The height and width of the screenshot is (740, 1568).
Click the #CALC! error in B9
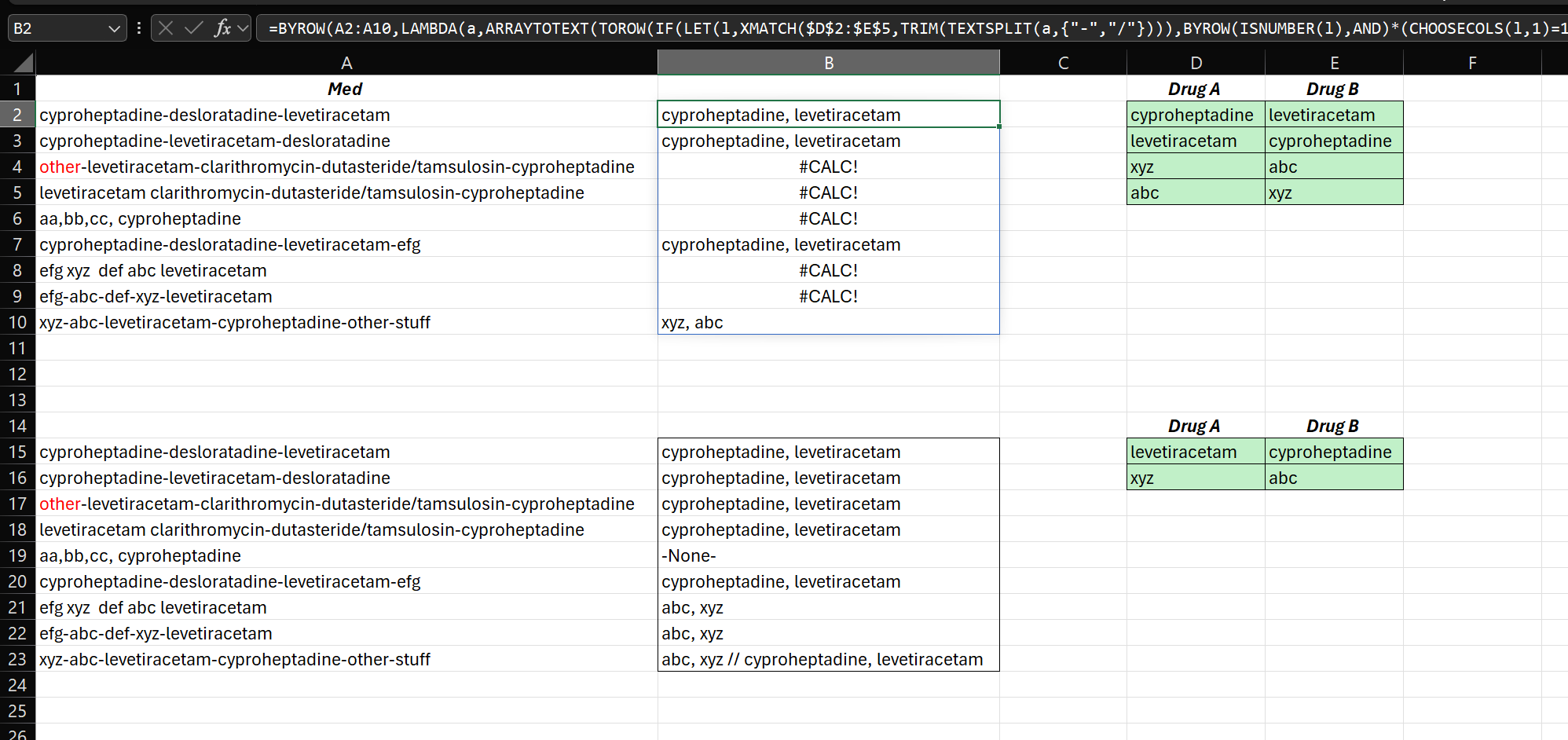(x=829, y=296)
